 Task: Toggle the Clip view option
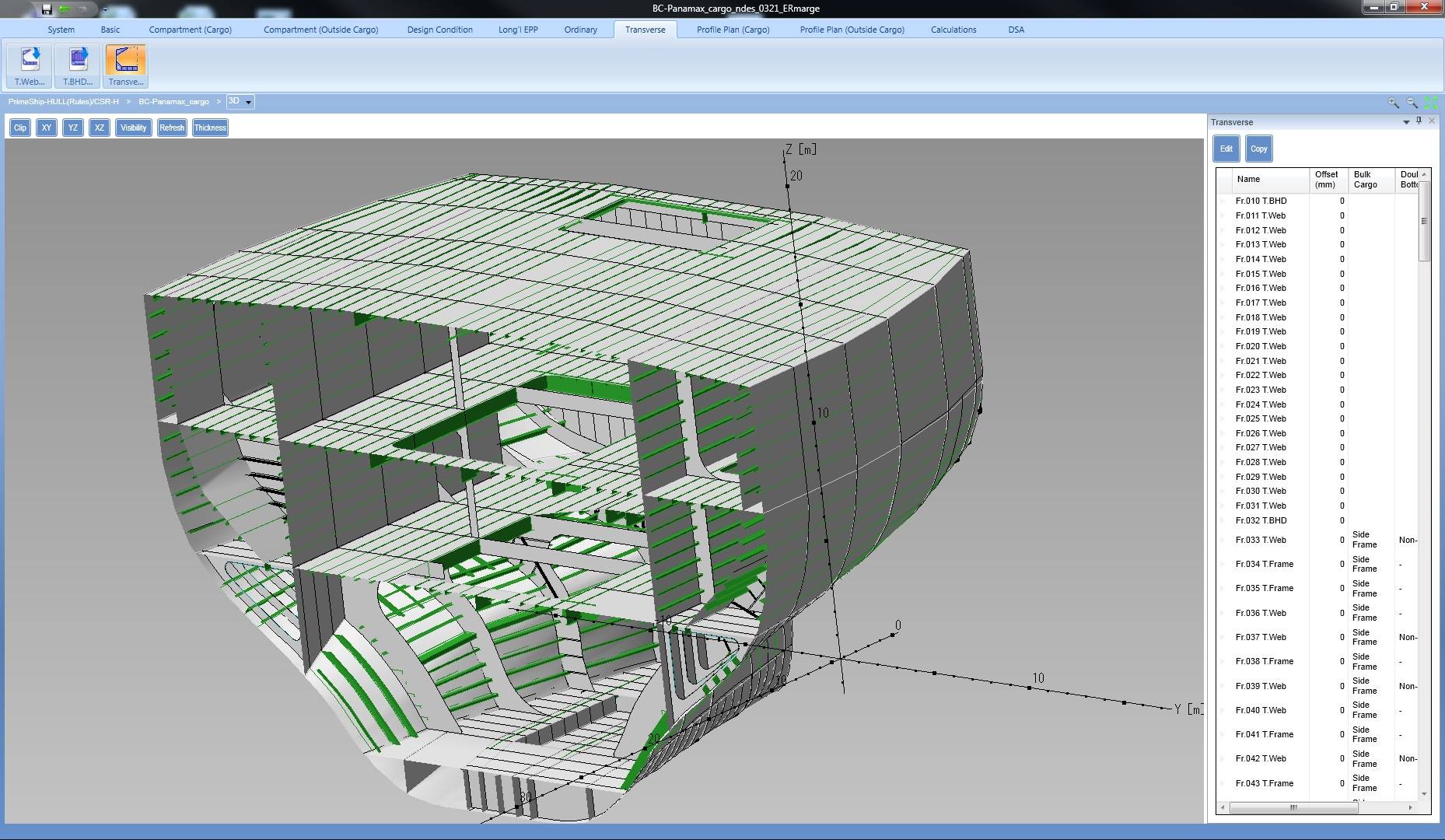point(20,128)
